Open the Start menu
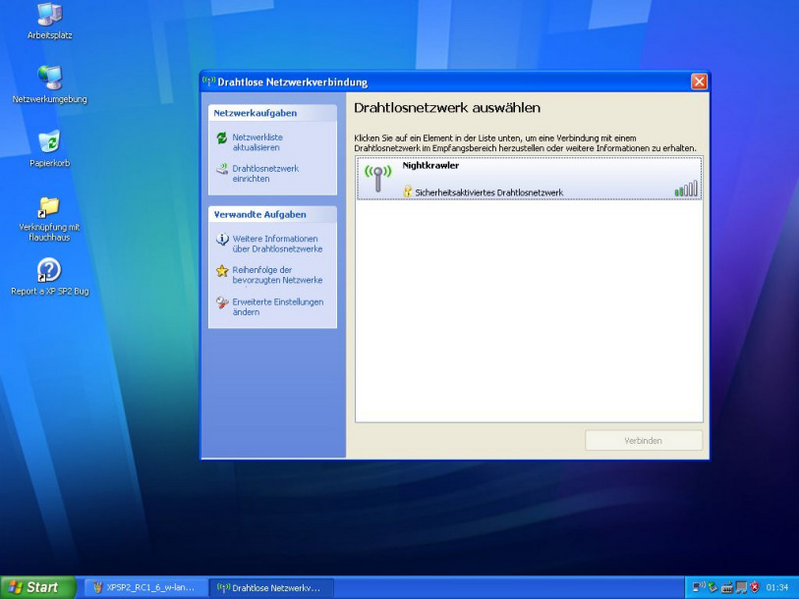The height and width of the screenshot is (599, 799). click(x=38, y=587)
